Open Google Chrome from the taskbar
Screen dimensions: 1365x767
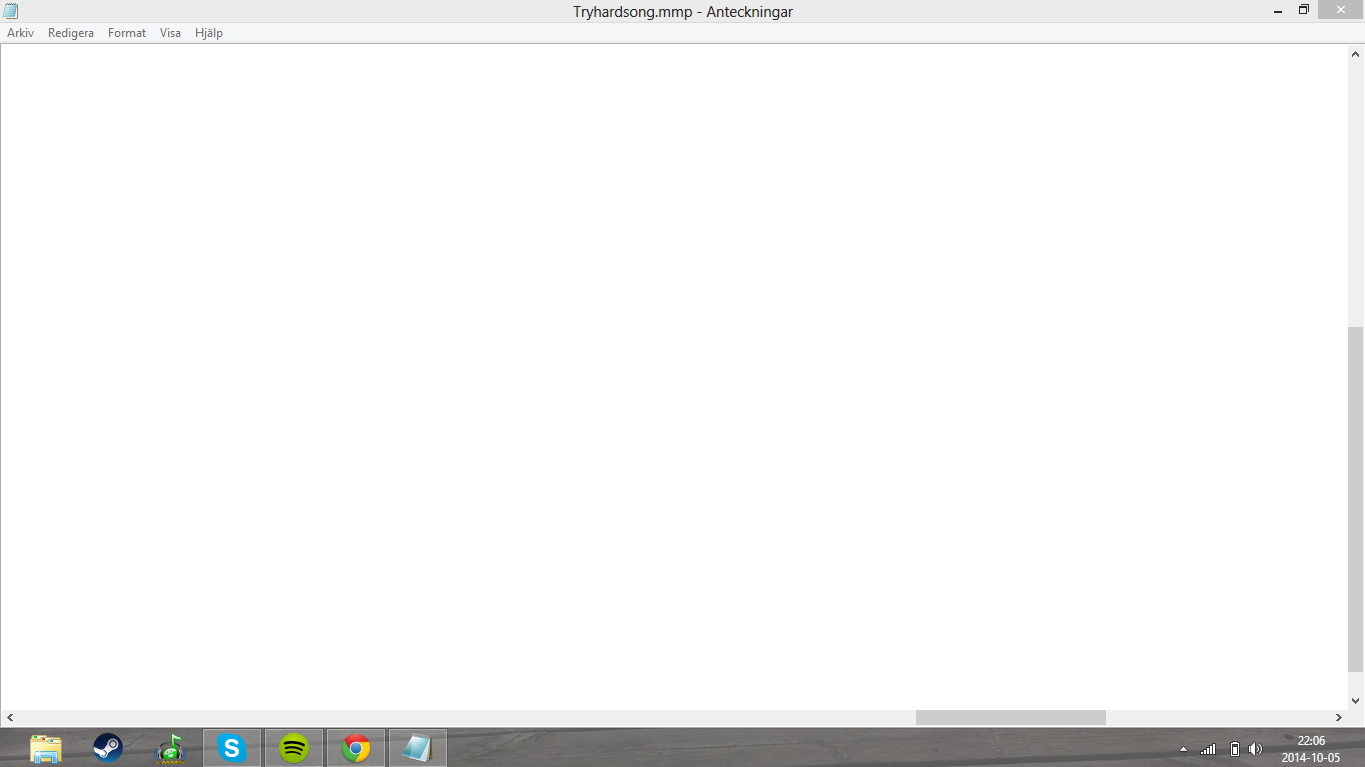pyautogui.click(x=356, y=748)
